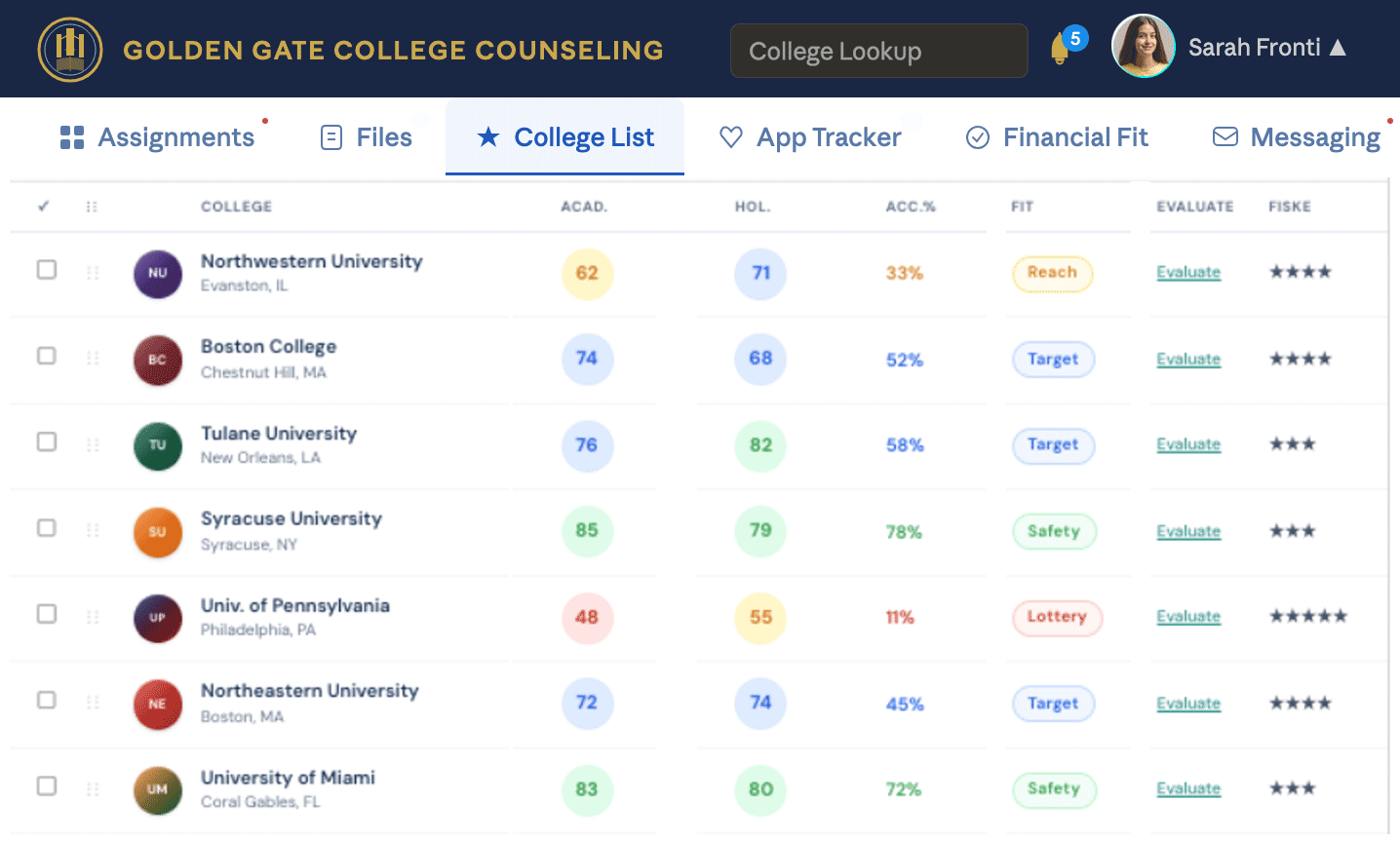
Task: Check the Northwestern University checkbox
Action: [x=47, y=270]
